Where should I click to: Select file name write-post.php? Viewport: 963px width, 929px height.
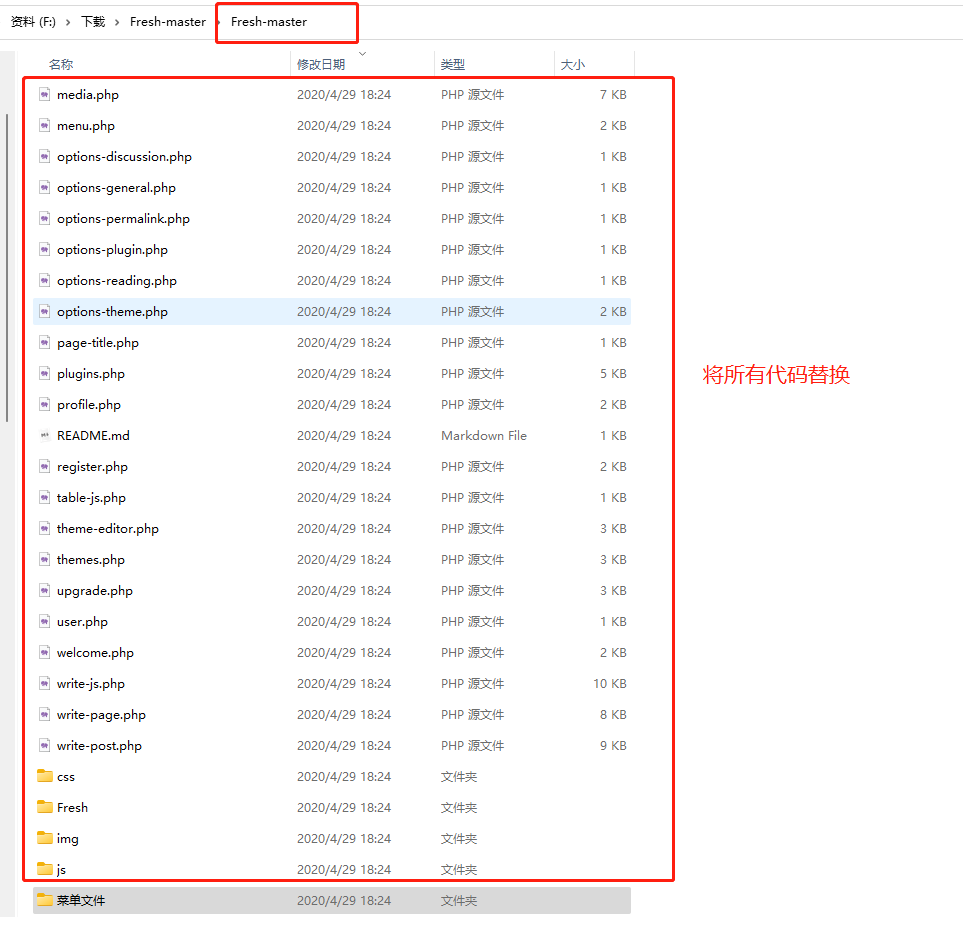tap(99, 746)
